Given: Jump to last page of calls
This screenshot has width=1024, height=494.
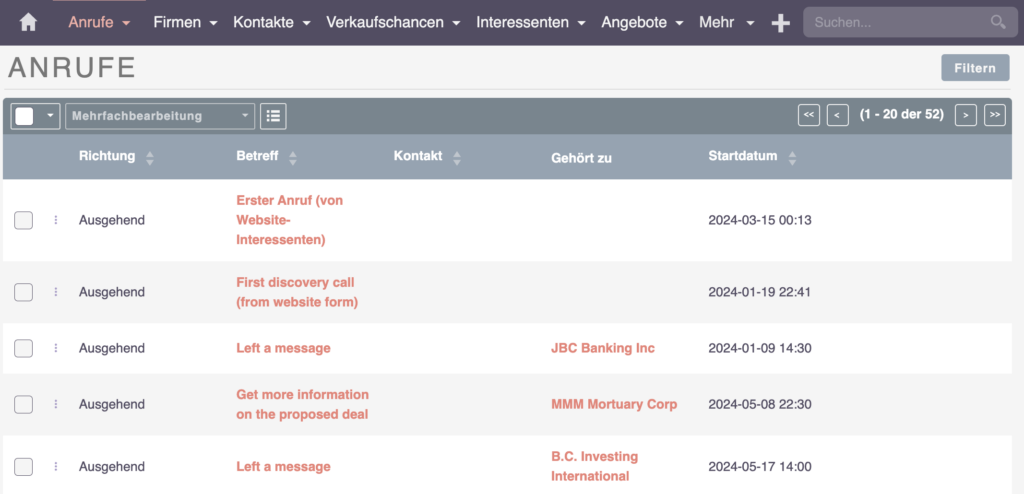Looking at the screenshot, I should tap(995, 115).
